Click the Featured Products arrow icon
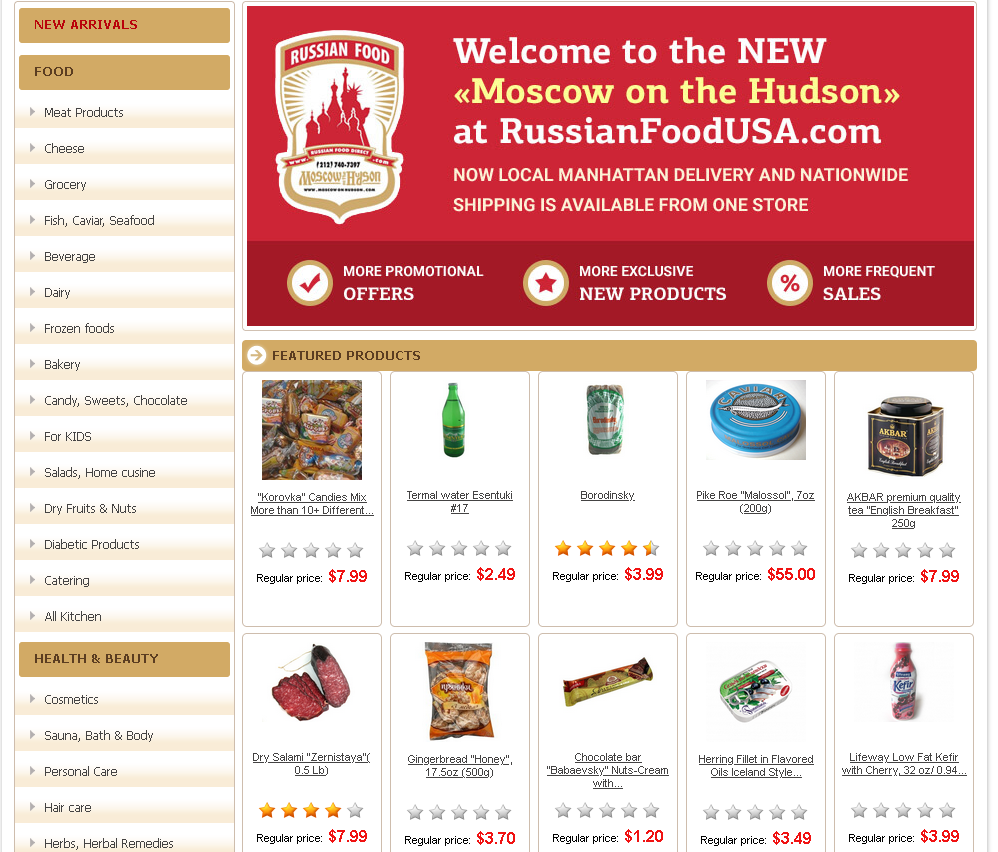 pyautogui.click(x=257, y=355)
